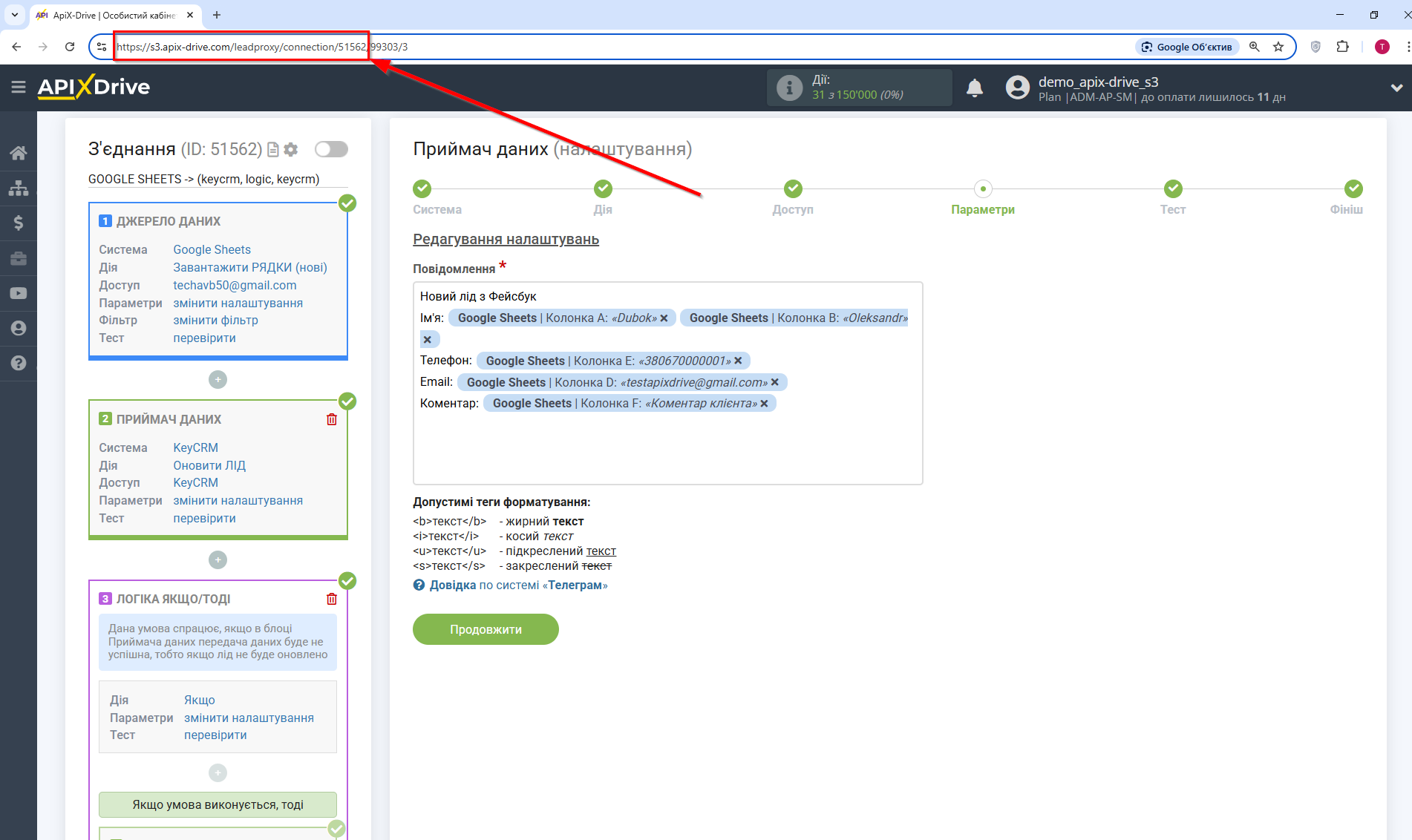Click the document icon next to connection ID
1412x840 pixels.
point(272,149)
